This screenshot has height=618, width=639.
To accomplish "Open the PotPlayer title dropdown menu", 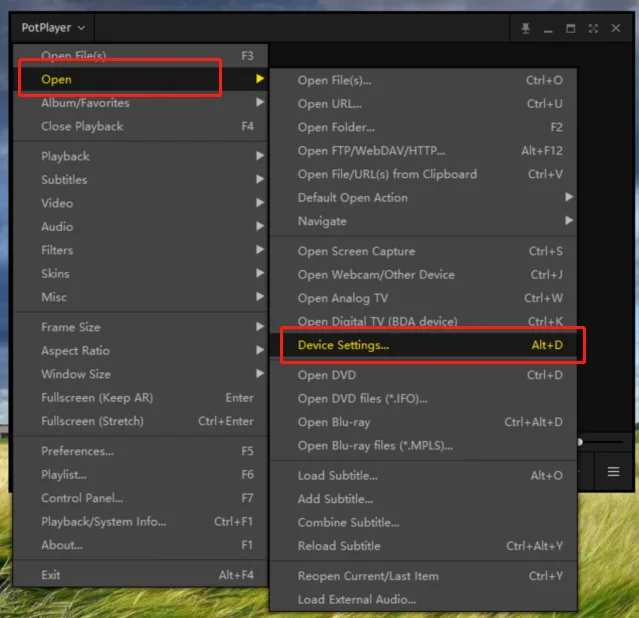I will click(x=53, y=28).
